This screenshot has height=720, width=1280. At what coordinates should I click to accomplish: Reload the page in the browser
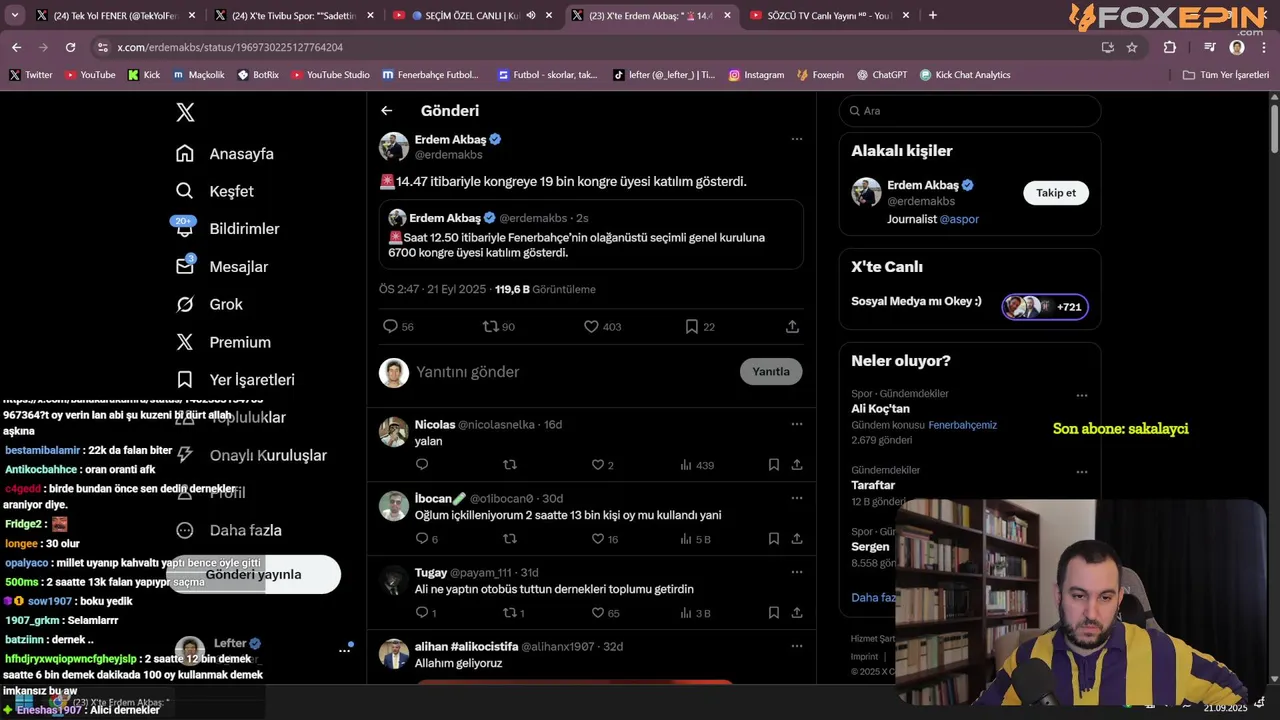coord(70,47)
